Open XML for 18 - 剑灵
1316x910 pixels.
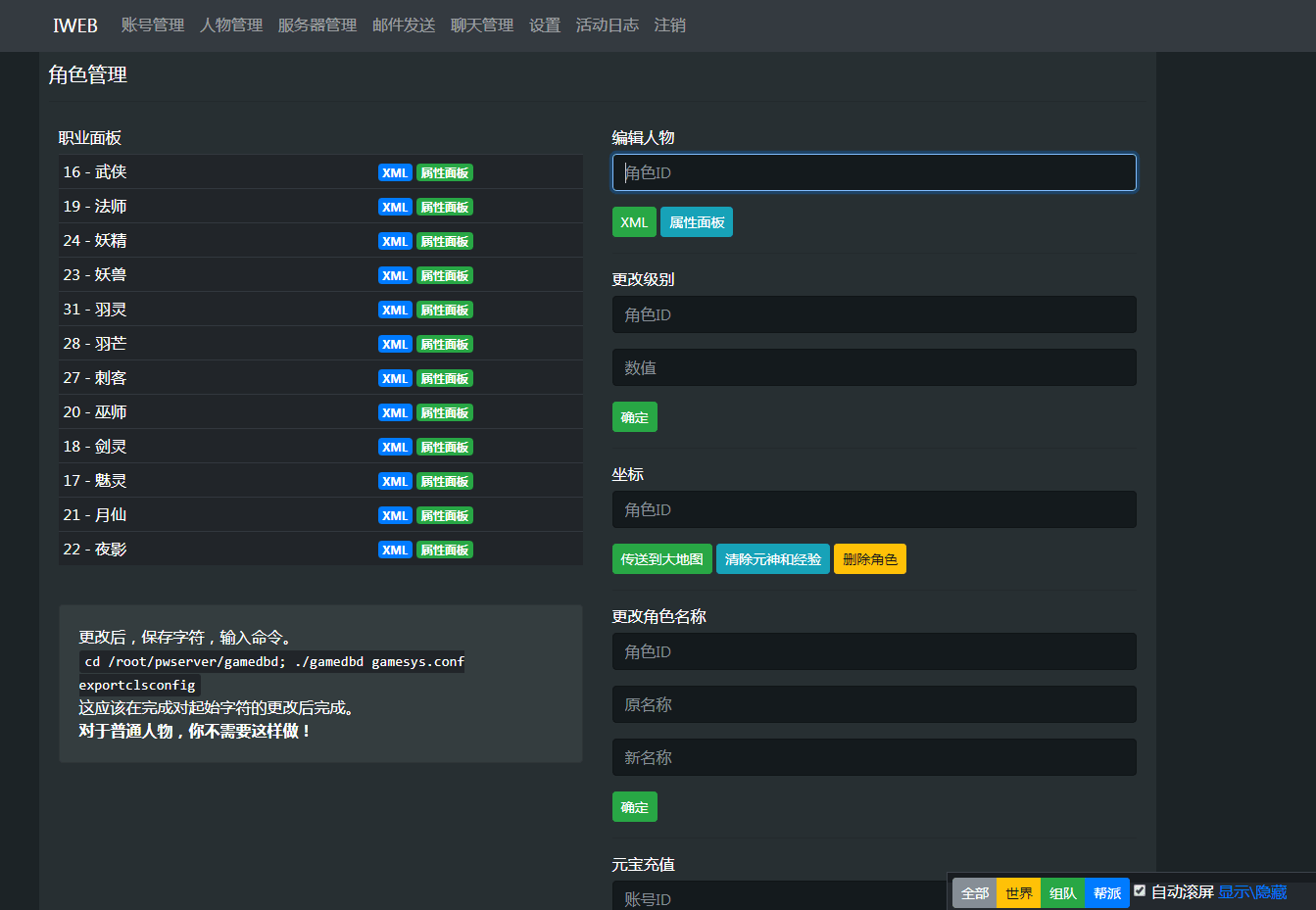pos(395,447)
